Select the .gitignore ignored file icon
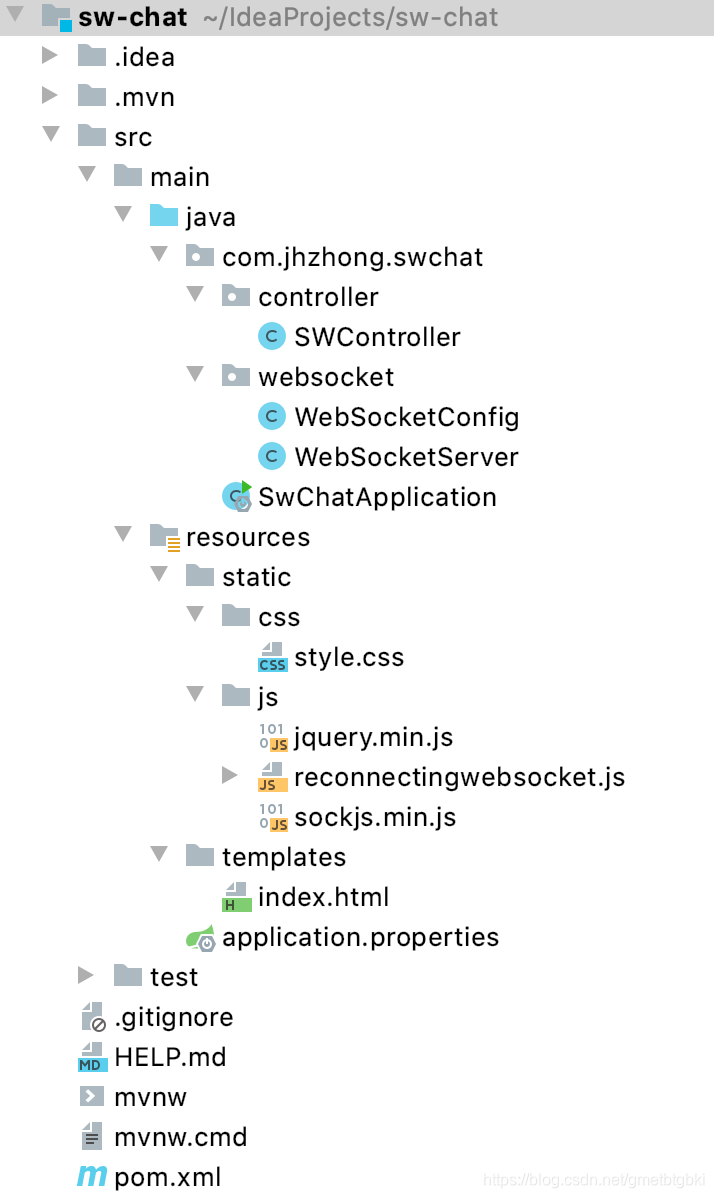Image resolution: width=714 pixels, height=1198 pixels. pos(92,1017)
